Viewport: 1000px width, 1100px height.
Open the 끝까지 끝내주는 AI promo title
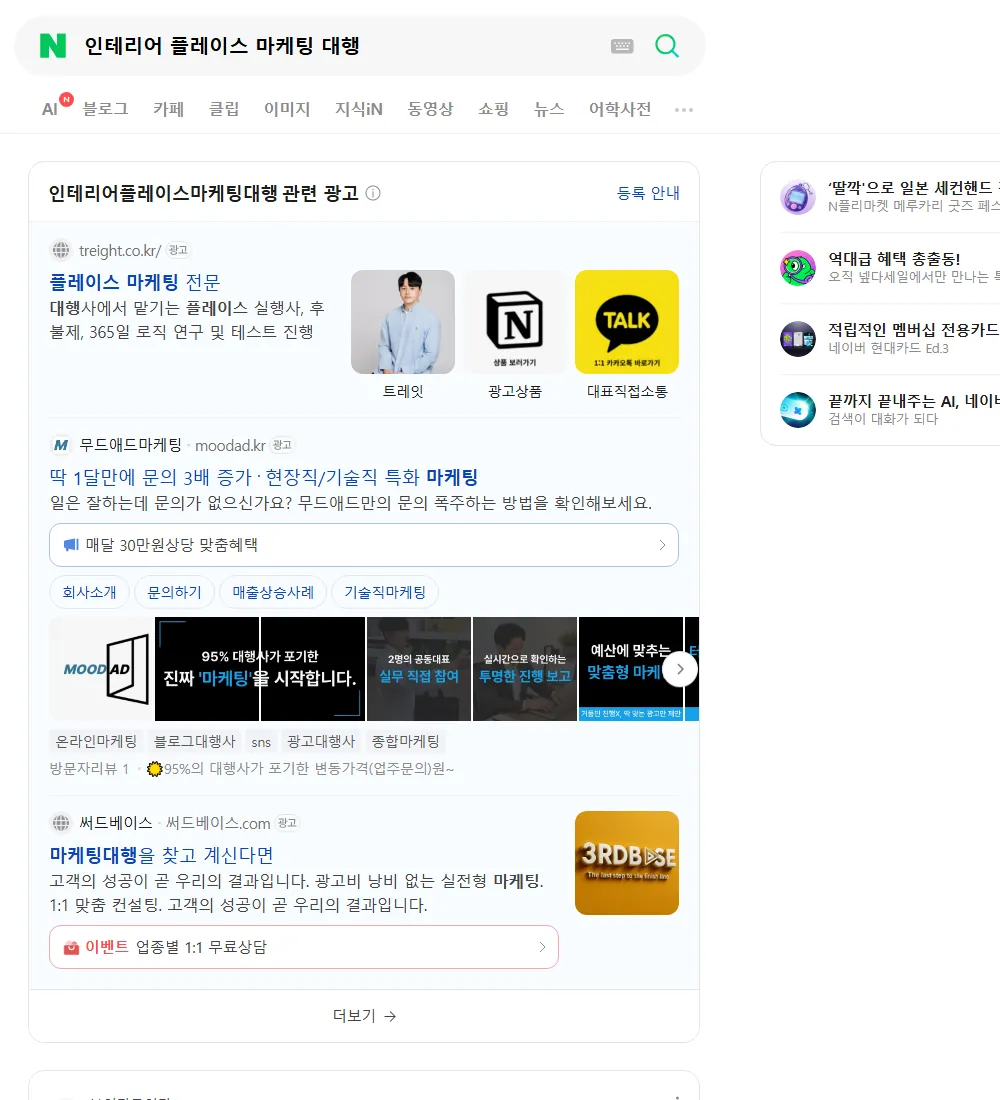click(913, 401)
